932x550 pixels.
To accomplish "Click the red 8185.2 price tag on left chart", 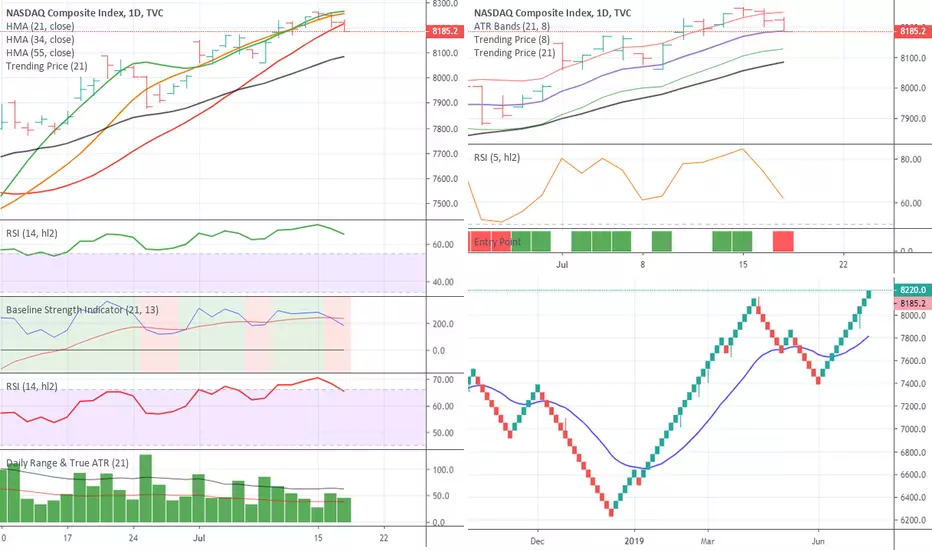I will (x=445, y=31).
